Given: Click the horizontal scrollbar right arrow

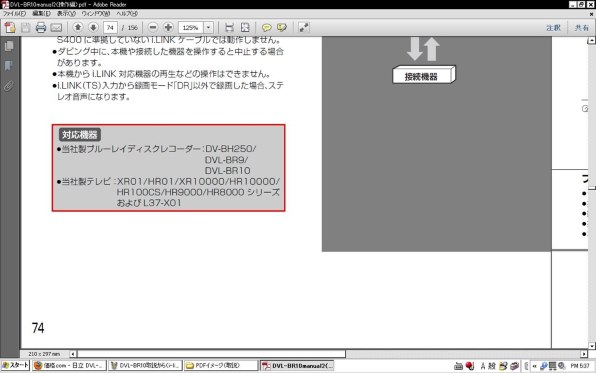Looking at the screenshot, I should point(584,354).
